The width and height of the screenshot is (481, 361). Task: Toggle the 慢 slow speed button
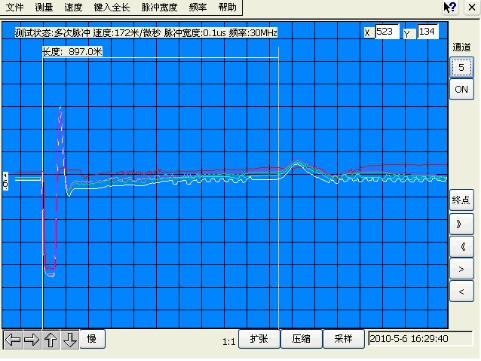(x=92, y=339)
